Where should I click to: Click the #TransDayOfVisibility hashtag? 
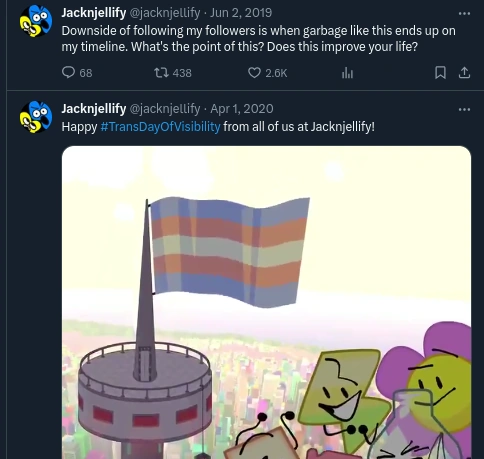160,127
